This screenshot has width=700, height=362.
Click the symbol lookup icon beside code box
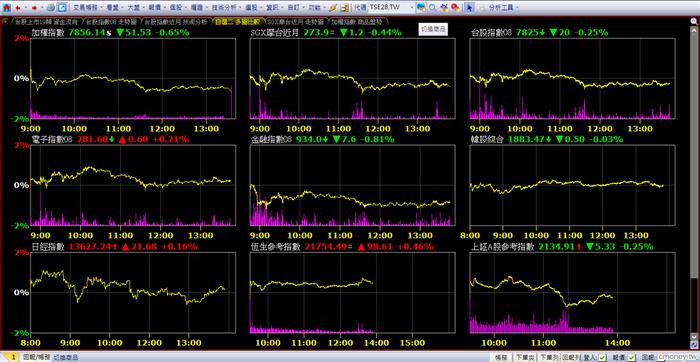coord(421,8)
